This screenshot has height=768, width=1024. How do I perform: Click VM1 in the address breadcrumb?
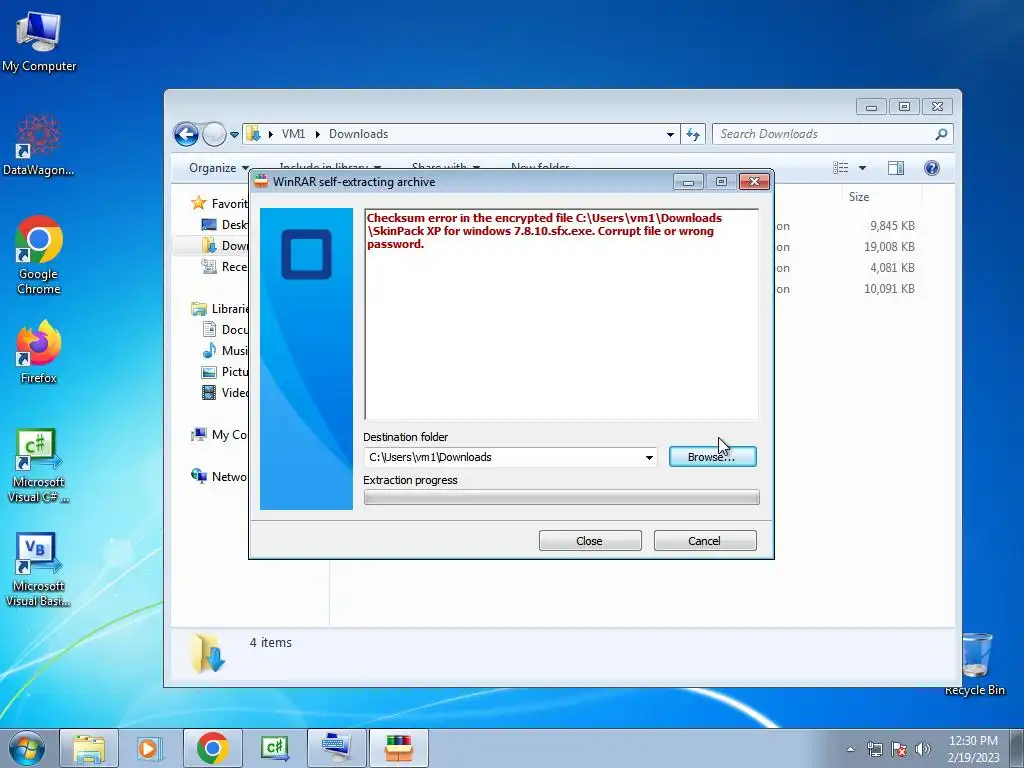[293, 134]
